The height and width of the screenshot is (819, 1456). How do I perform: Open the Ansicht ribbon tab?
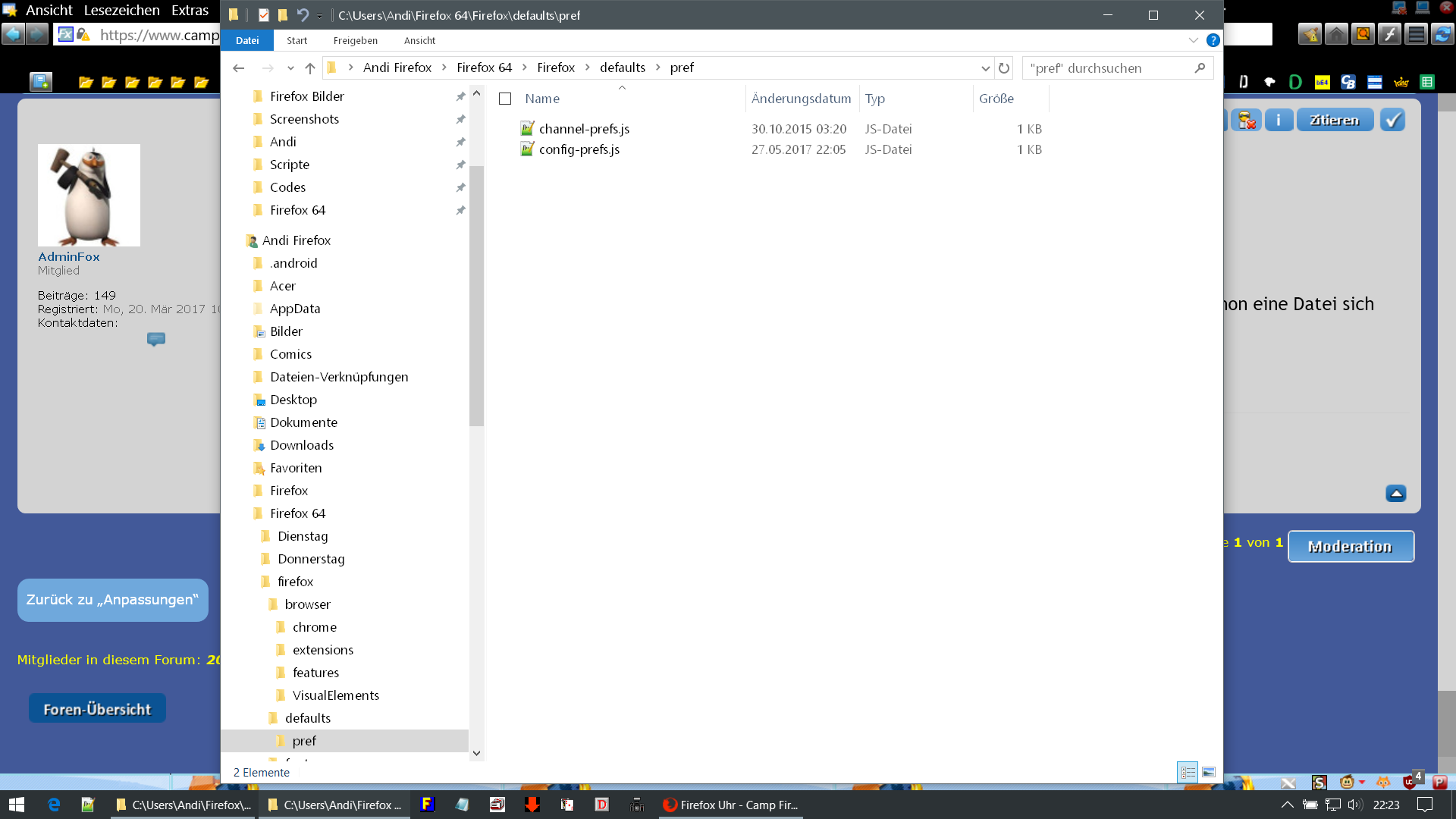click(419, 41)
